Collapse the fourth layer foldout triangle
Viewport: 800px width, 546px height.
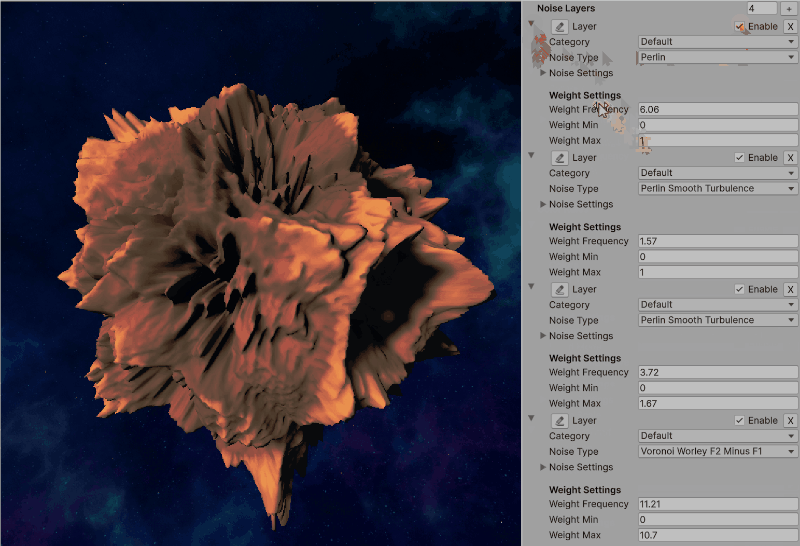pos(531,417)
